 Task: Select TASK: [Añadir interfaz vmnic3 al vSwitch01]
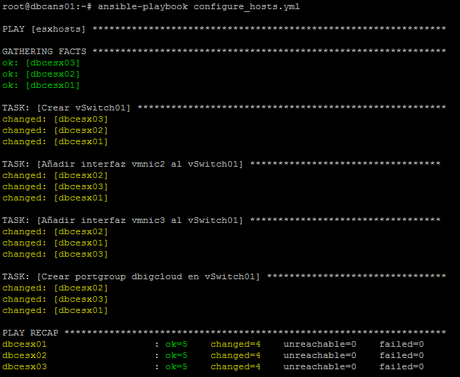(x=221, y=221)
